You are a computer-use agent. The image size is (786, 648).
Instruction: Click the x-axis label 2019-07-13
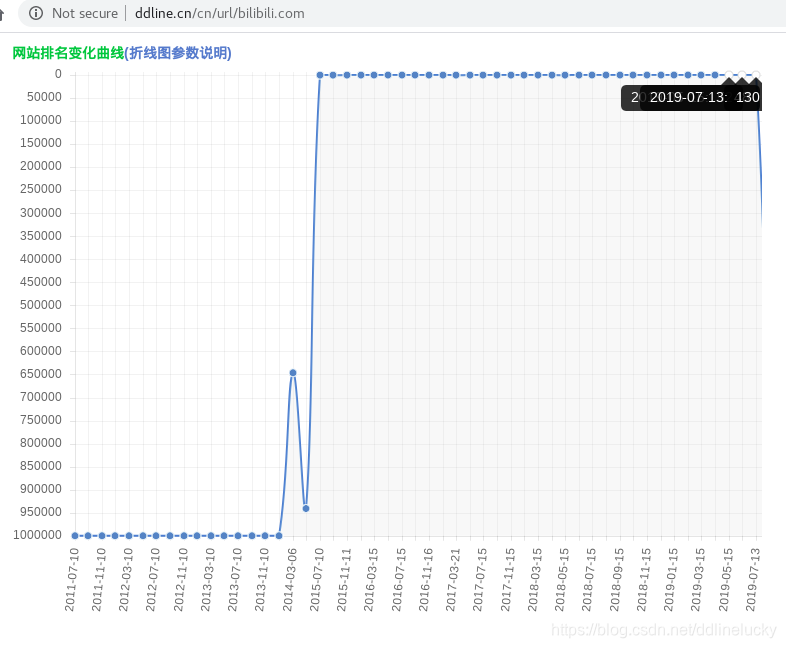coord(753,580)
